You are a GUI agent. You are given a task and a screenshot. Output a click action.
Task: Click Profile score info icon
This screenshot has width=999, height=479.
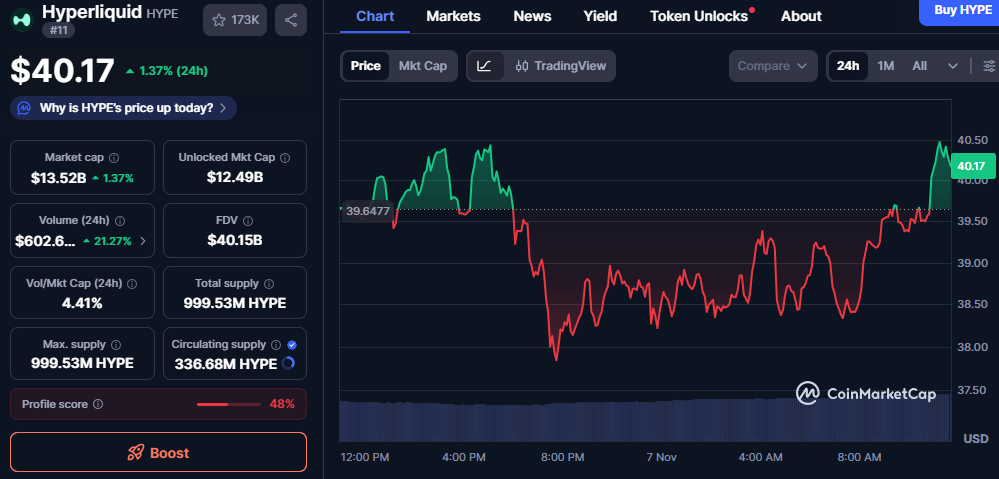98,404
